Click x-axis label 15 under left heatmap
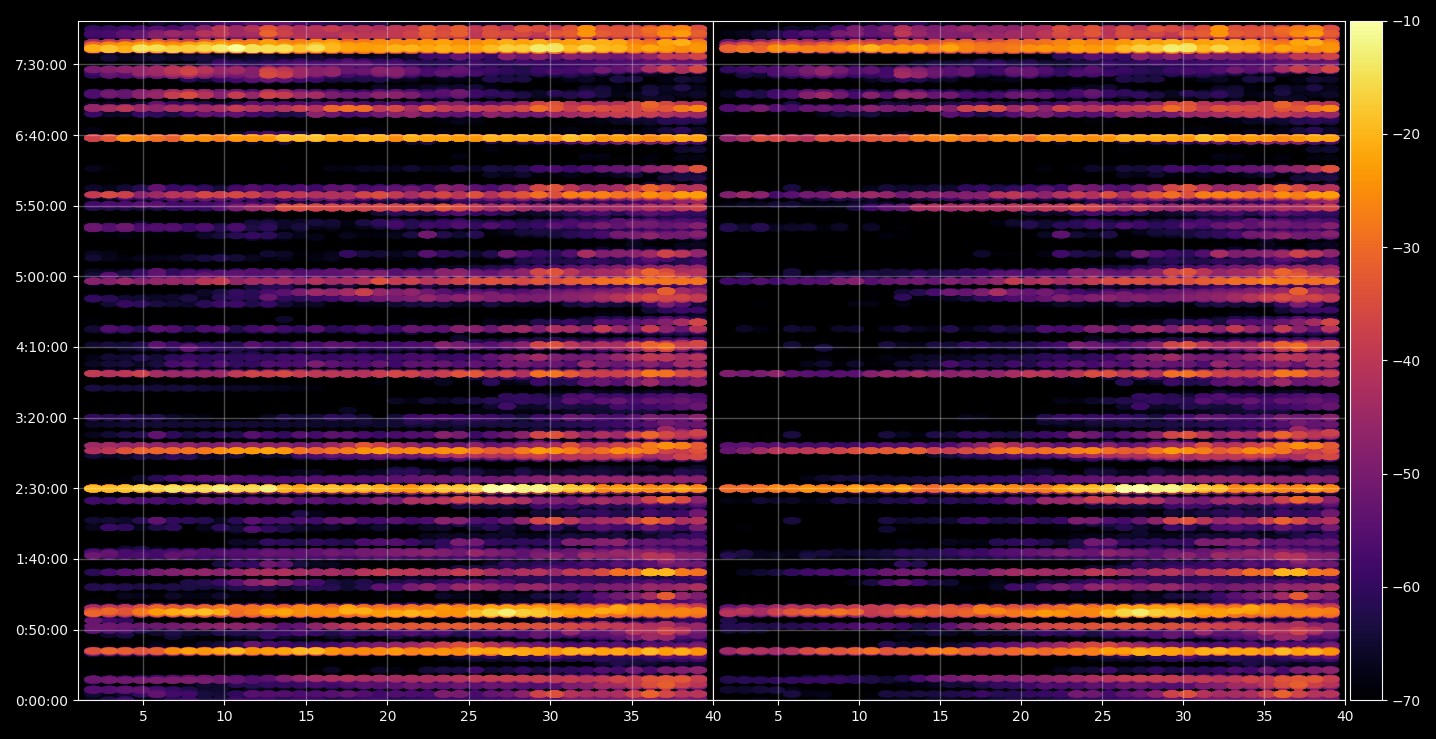Viewport: 1436px width, 739px height. tap(306, 716)
